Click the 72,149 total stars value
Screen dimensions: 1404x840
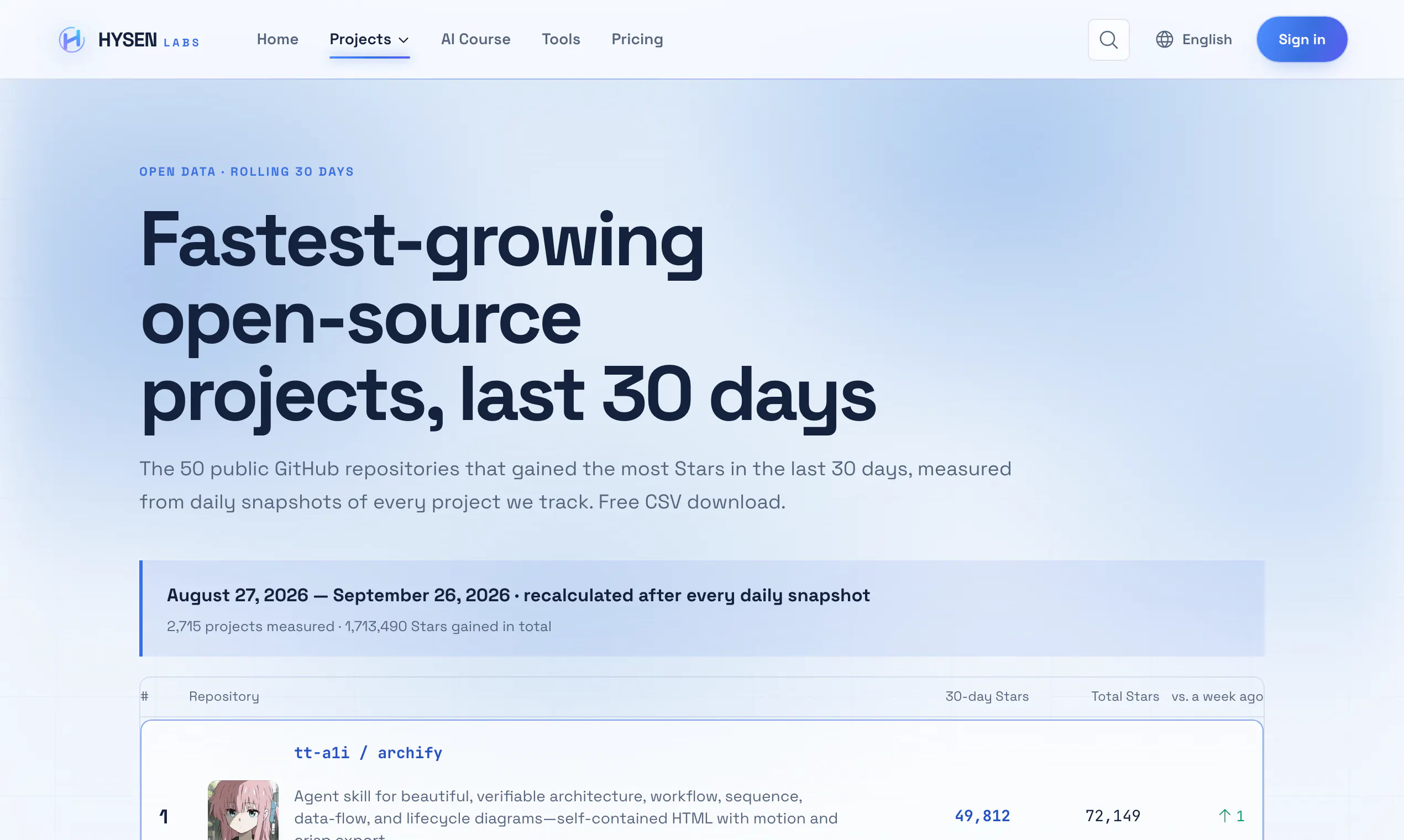click(x=1113, y=816)
